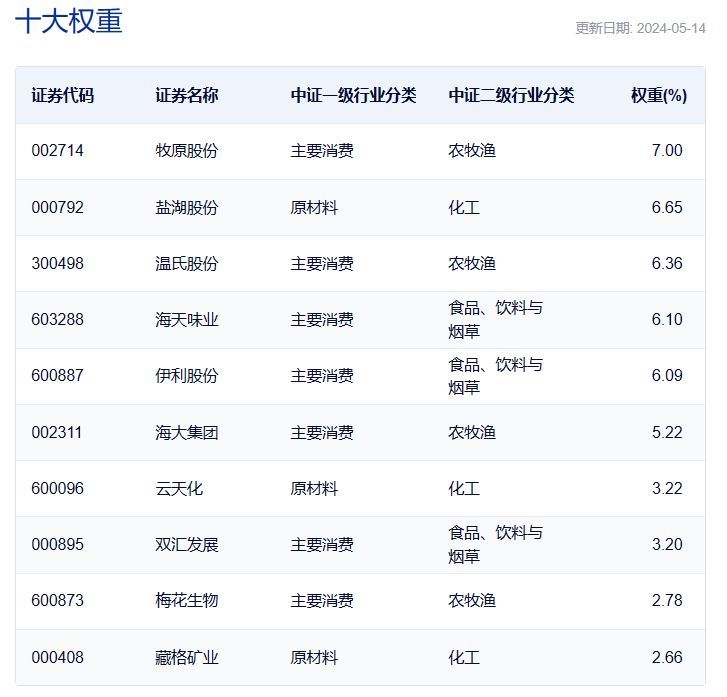Select the name 伊利股份
Image resolution: width=727 pixels, height=697 pixels.
click(x=186, y=375)
